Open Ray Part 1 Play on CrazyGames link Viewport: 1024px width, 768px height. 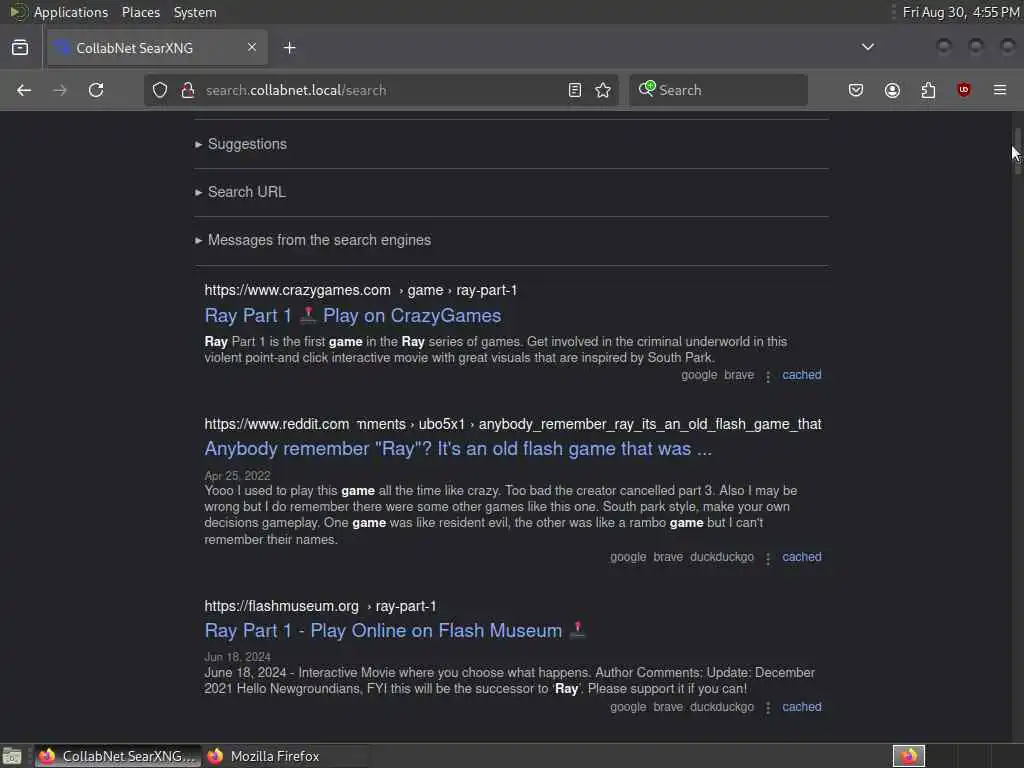[353, 316]
